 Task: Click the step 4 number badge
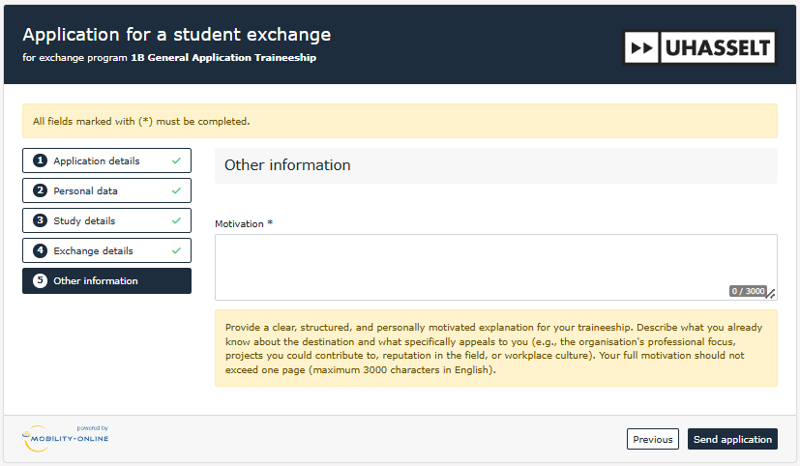[40, 251]
